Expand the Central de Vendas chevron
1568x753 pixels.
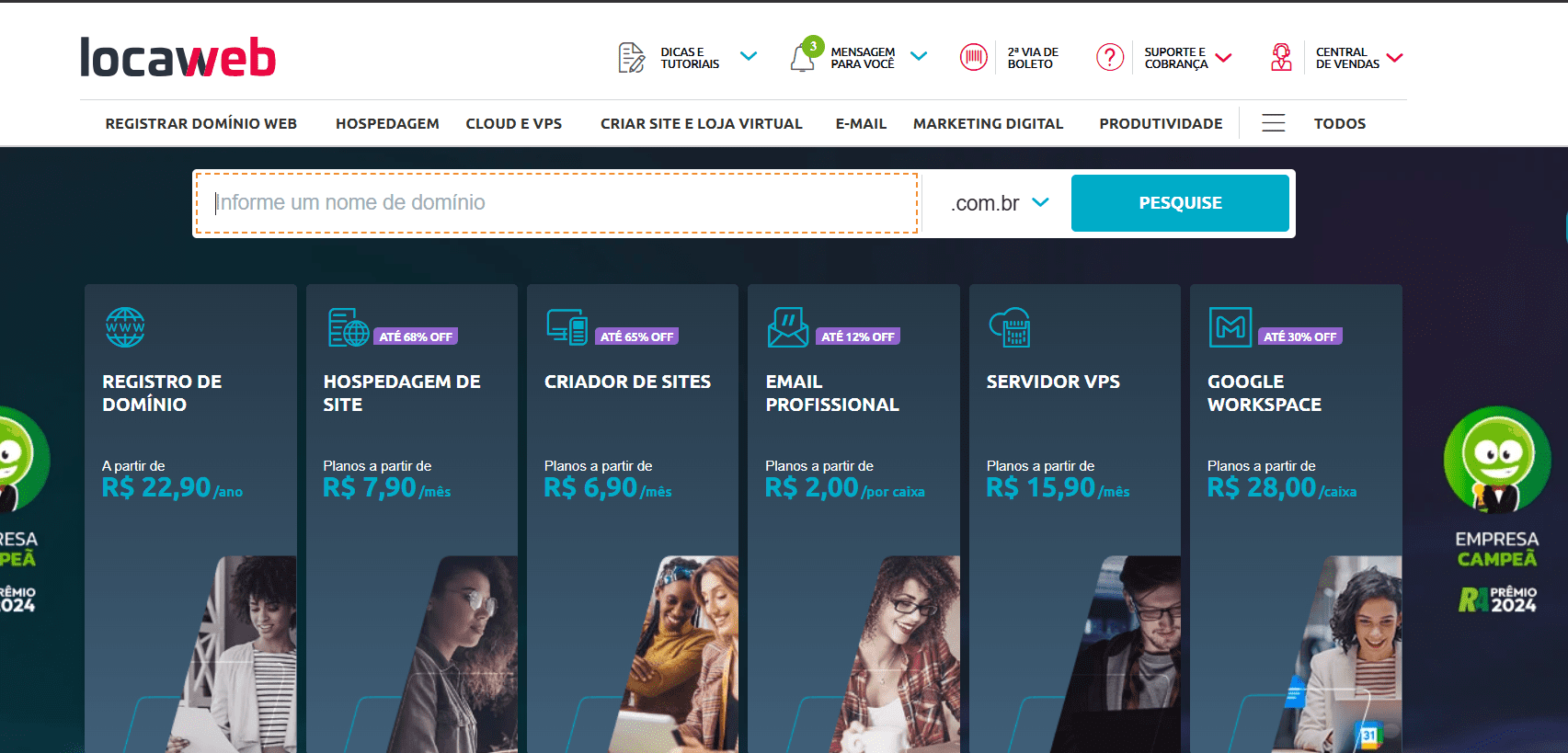(x=1395, y=57)
